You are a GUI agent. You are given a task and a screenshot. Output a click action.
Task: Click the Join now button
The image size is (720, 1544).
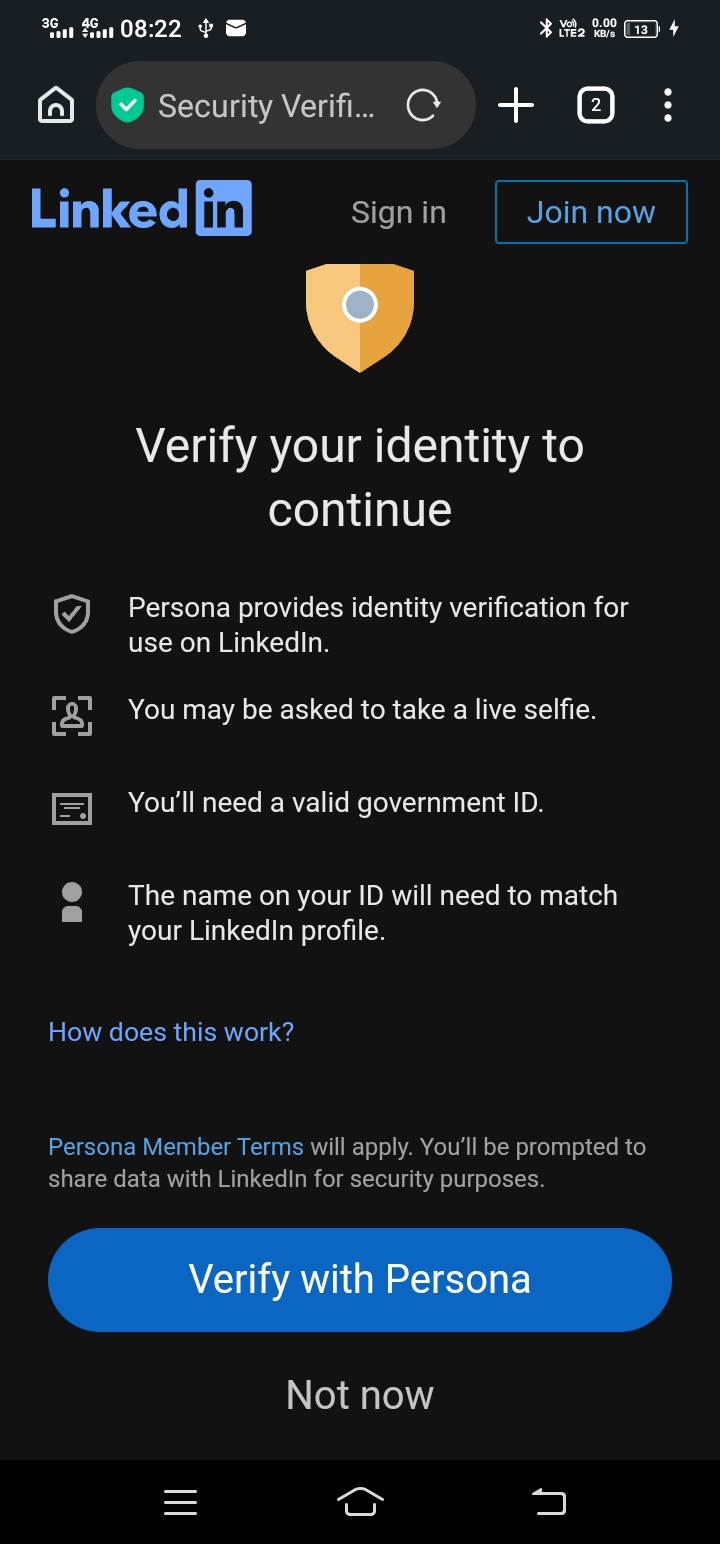[591, 212]
